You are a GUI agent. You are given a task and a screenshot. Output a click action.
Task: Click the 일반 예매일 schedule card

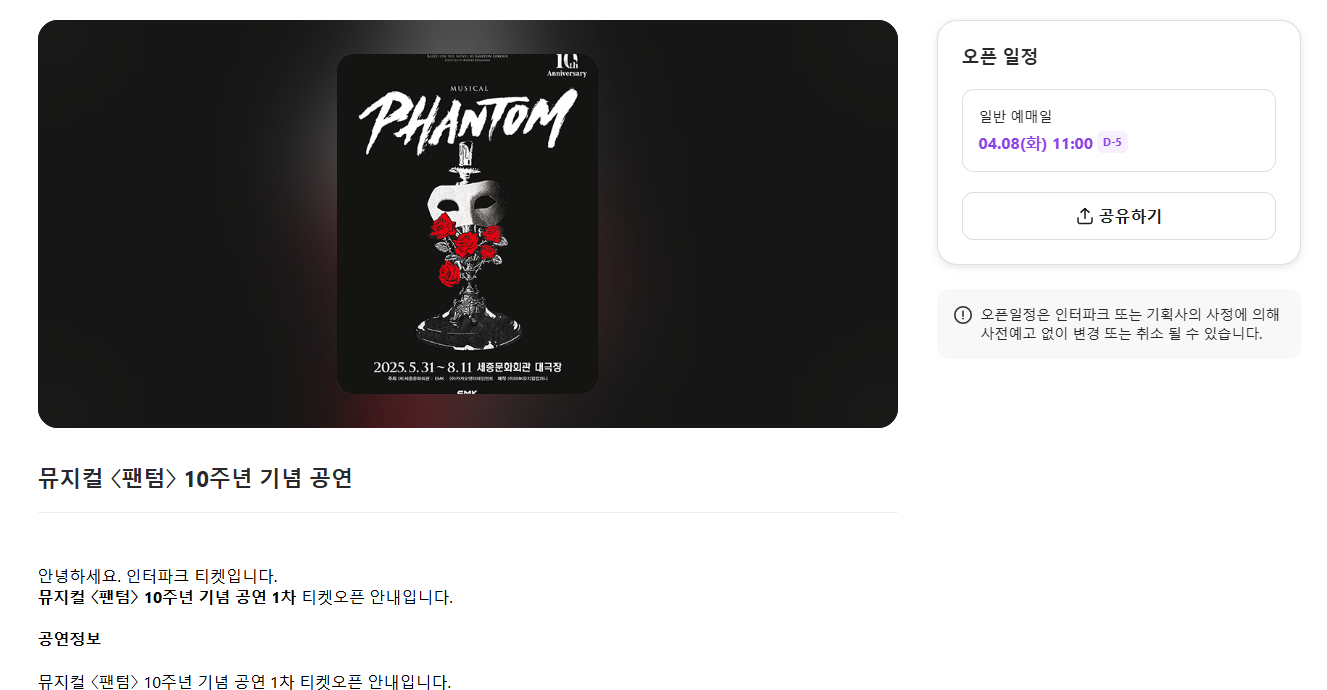click(x=1119, y=131)
